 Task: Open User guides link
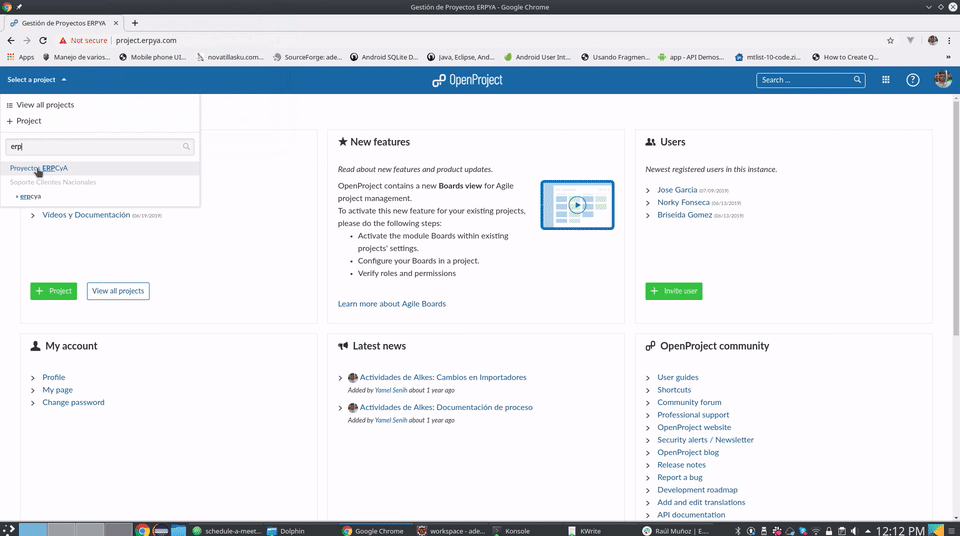pos(678,377)
